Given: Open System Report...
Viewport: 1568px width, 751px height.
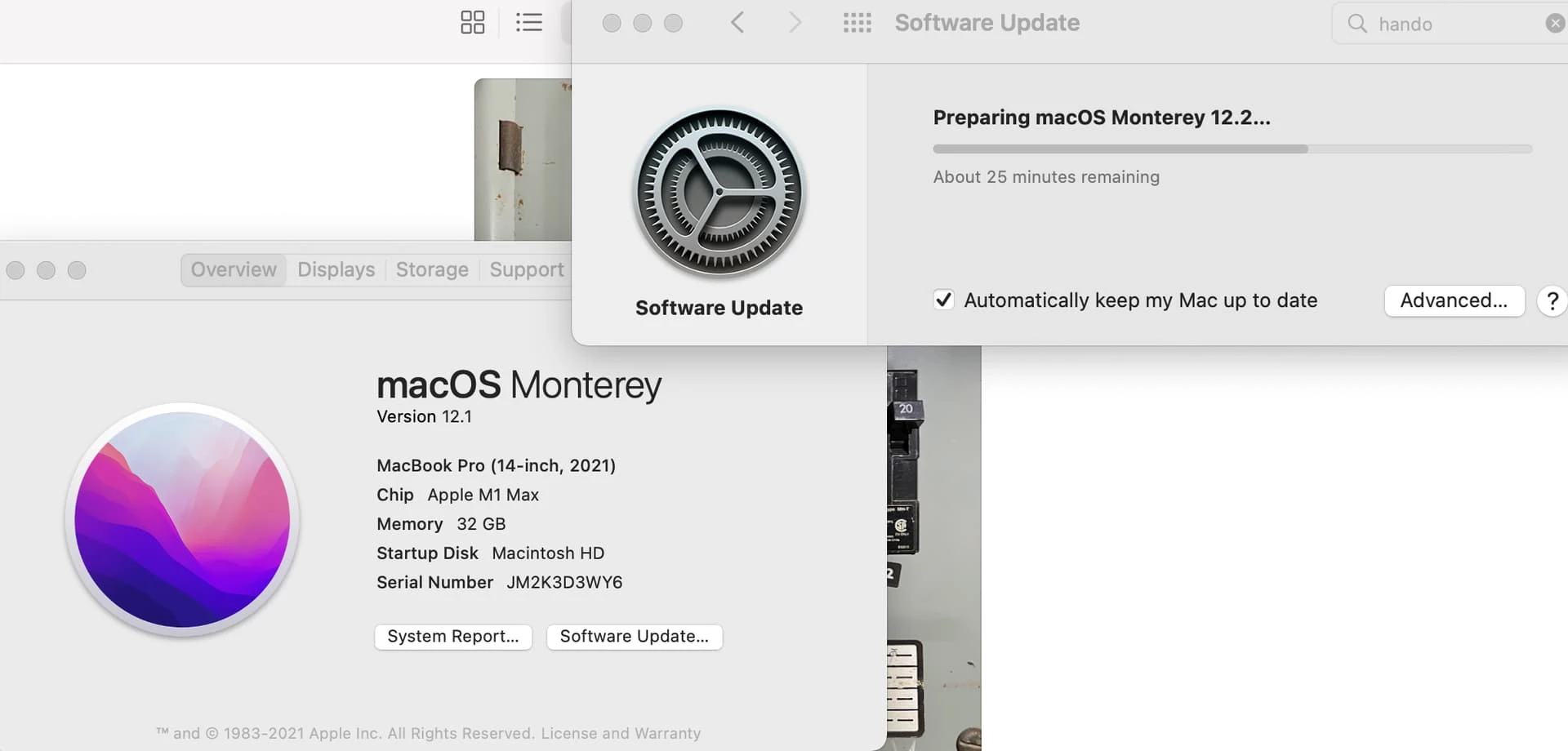Looking at the screenshot, I should point(453,636).
